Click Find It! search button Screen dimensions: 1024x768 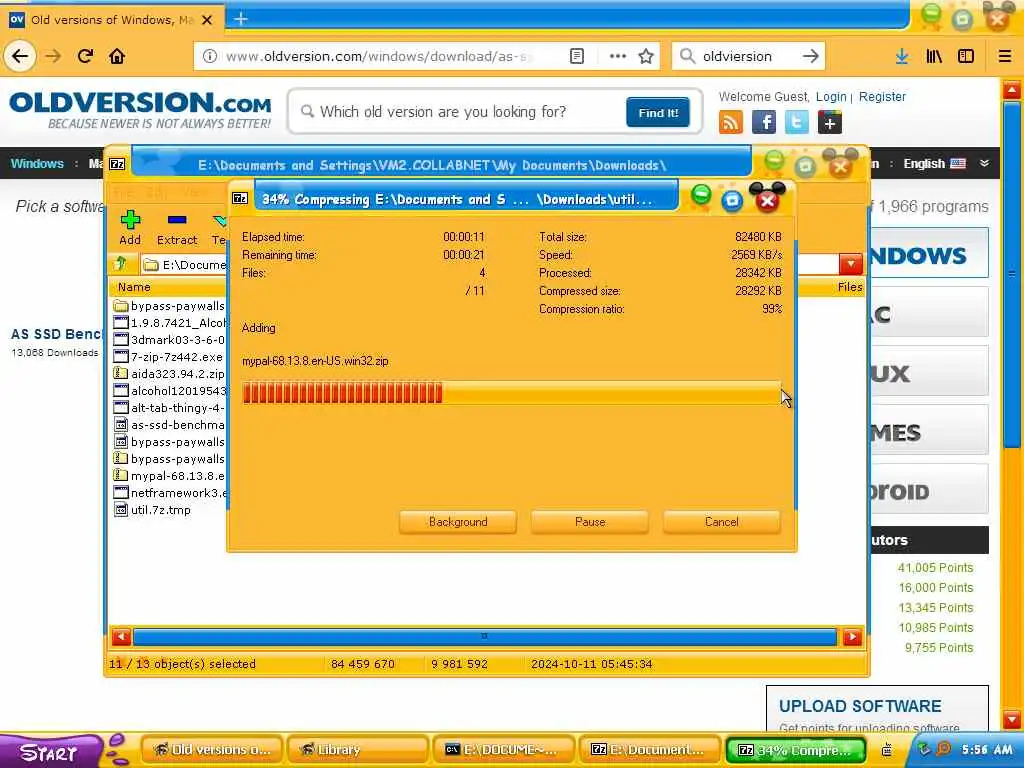(x=658, y=112)
